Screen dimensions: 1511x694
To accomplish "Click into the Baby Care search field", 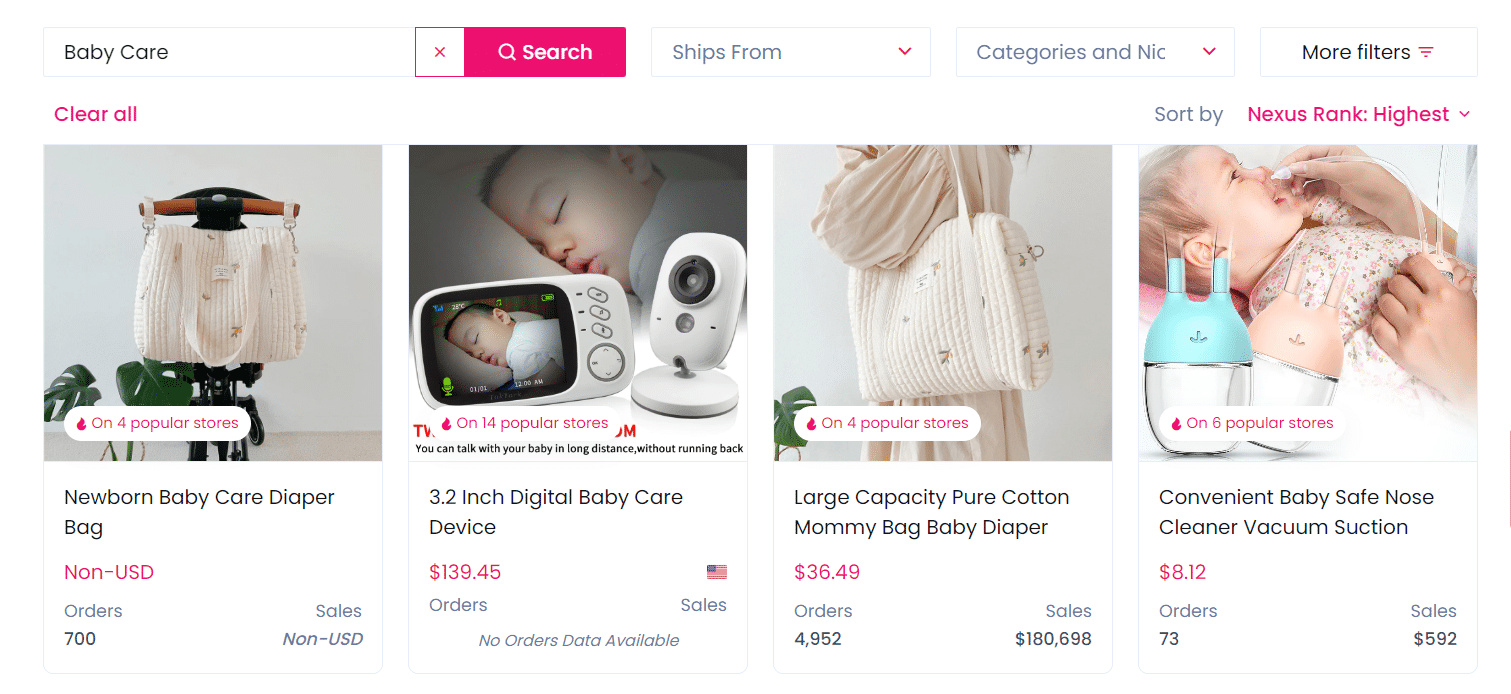I will (x=230, y=52).
